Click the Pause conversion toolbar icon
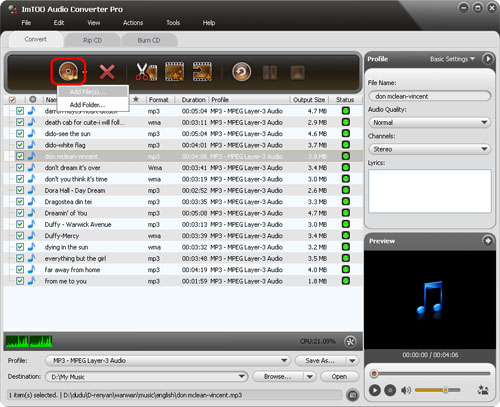500x407 pixels. click(270, 72)
